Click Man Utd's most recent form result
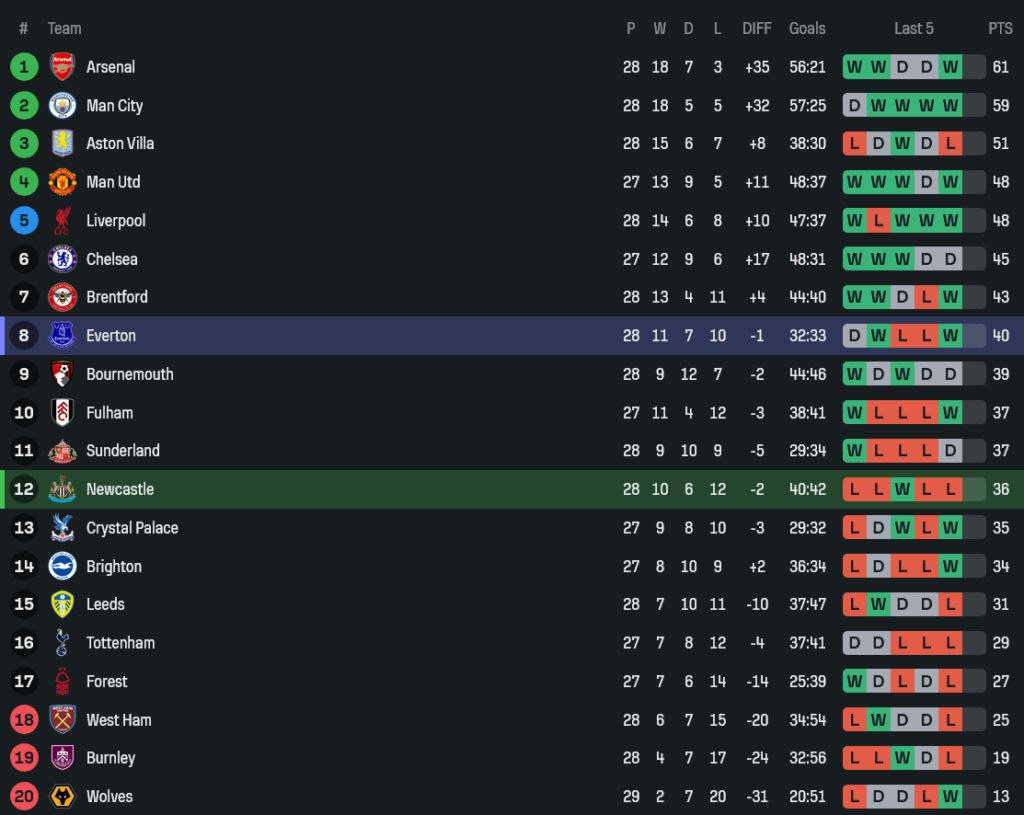The width and height of the screenshot is (1024, 815). pyautogui.click(x=950, y=182)
